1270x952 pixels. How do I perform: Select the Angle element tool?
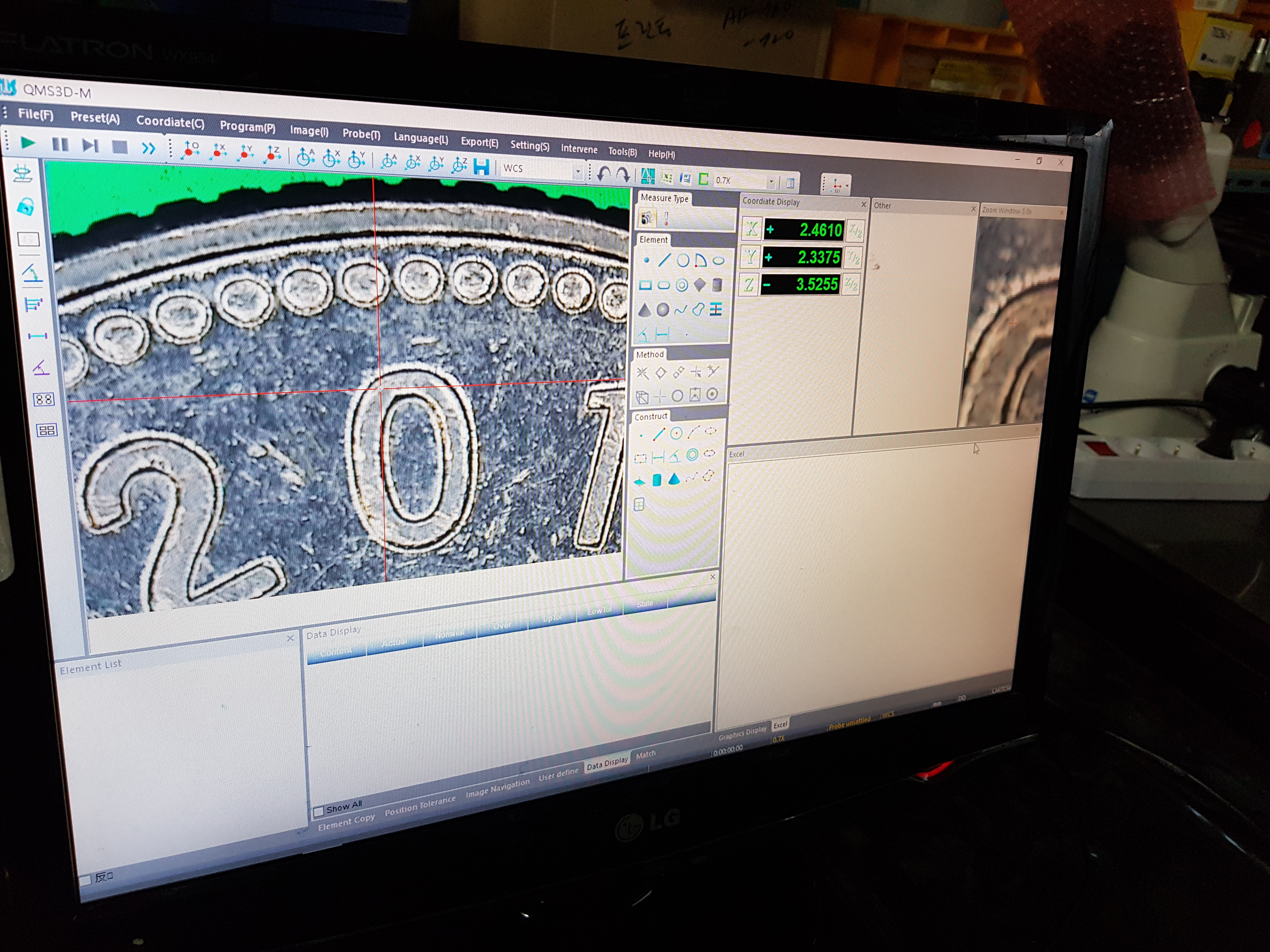(643, 334)
